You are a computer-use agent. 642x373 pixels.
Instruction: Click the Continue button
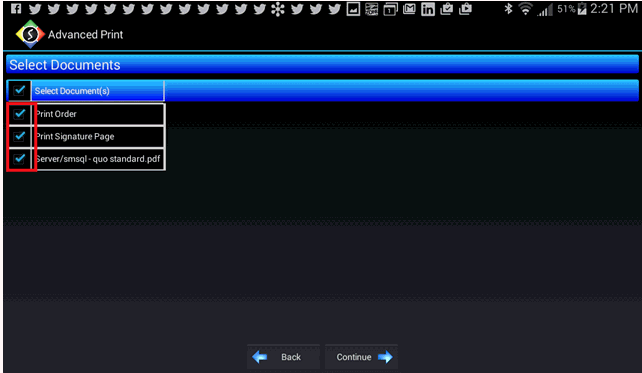pyautogui.click(x=362, y=357)
